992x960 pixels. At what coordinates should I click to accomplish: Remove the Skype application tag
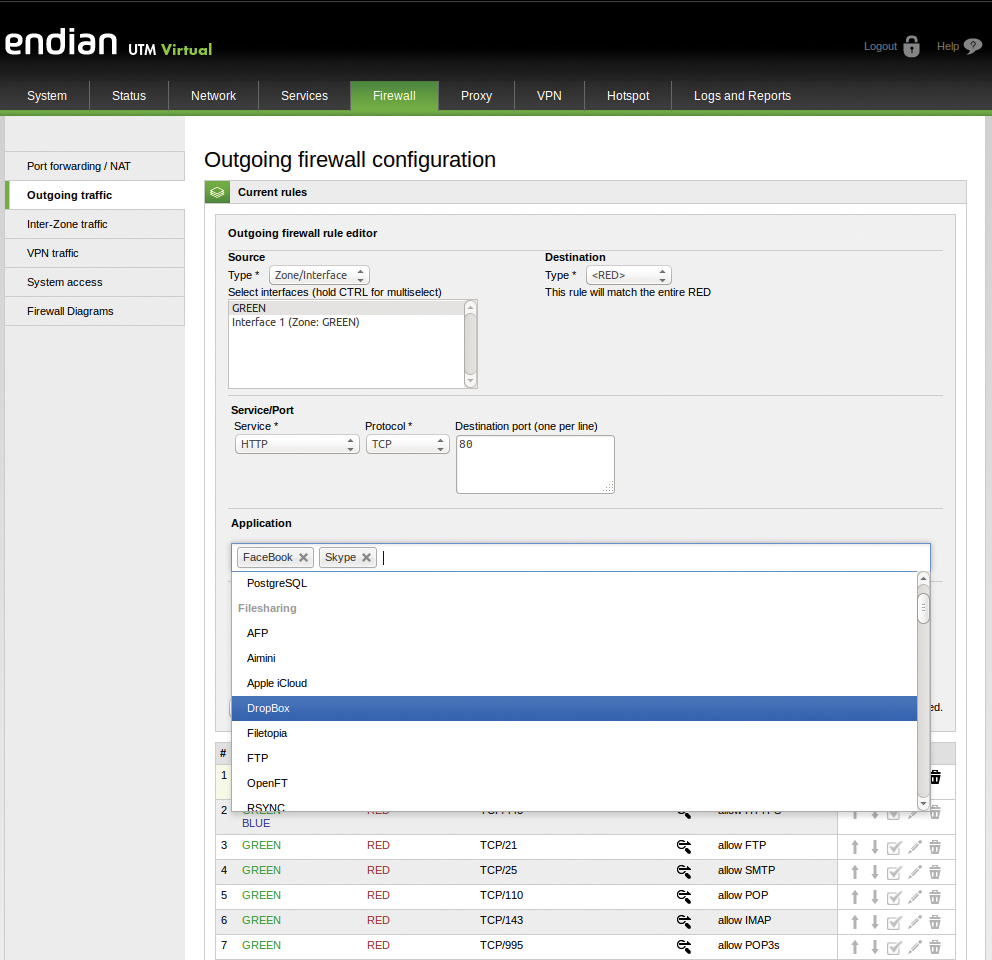coord(366,558)
